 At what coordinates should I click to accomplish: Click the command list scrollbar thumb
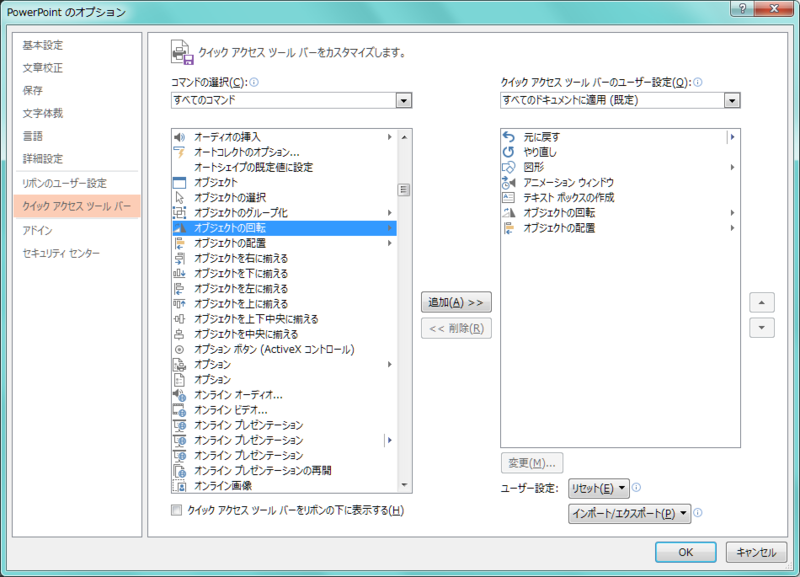[404, 190]
